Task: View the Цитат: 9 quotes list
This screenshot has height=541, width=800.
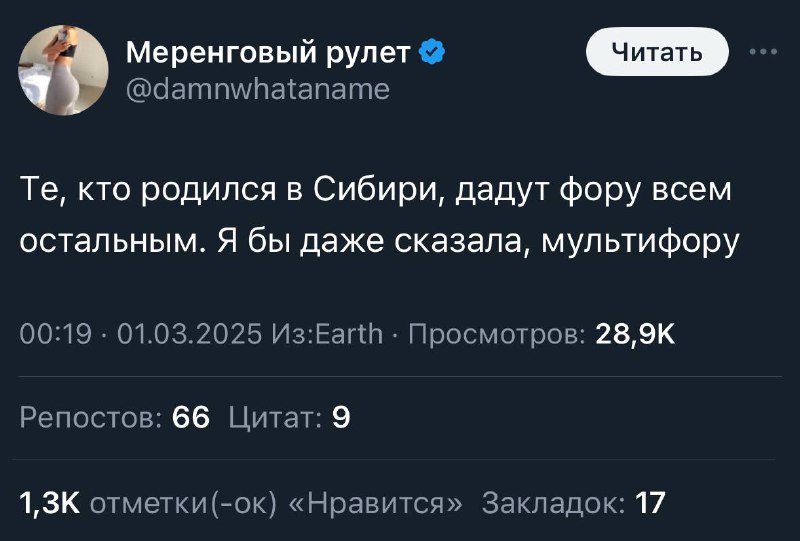Action: [289, 417]
